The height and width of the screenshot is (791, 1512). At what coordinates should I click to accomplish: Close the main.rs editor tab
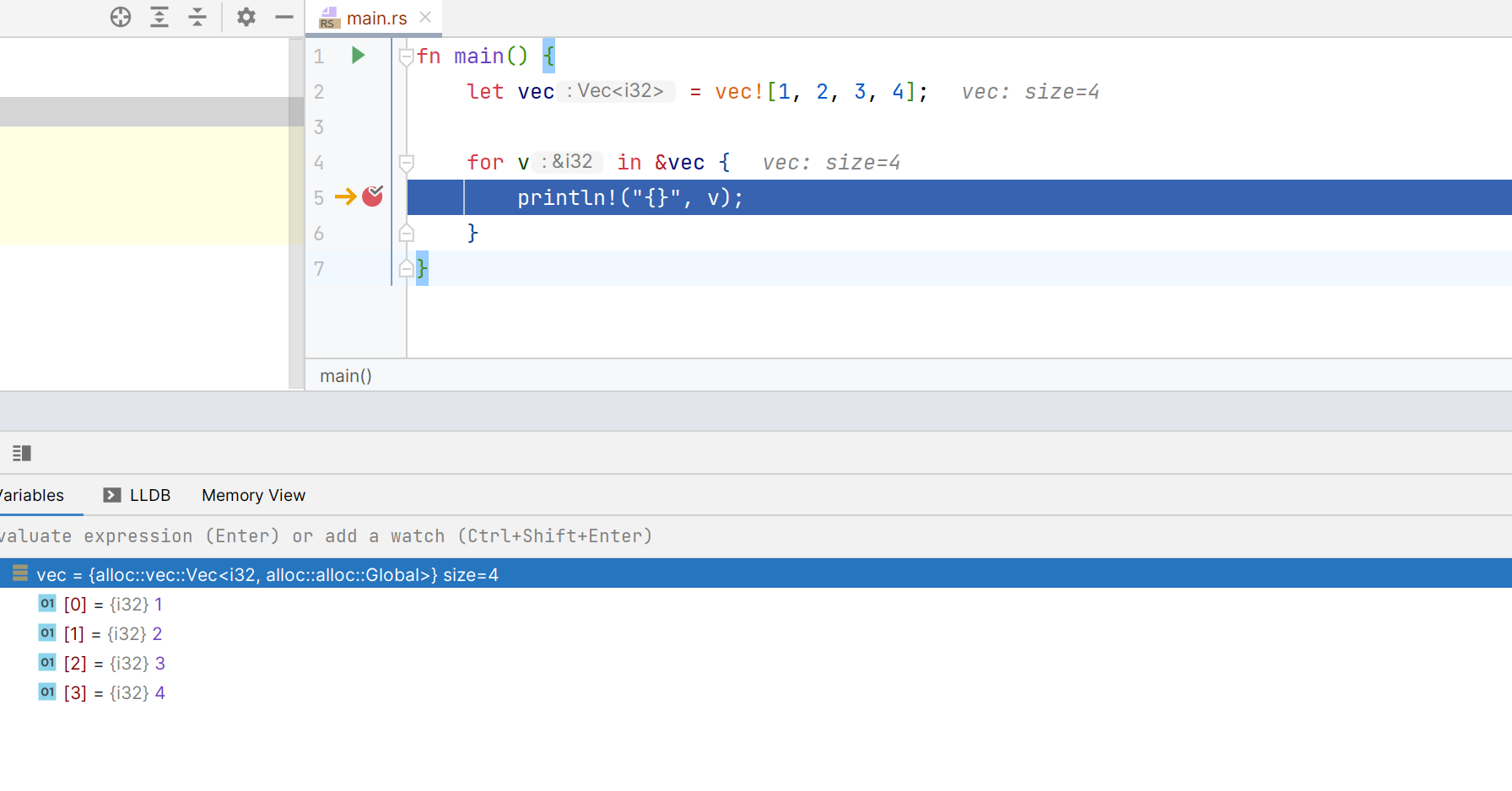tap(425, 17)
